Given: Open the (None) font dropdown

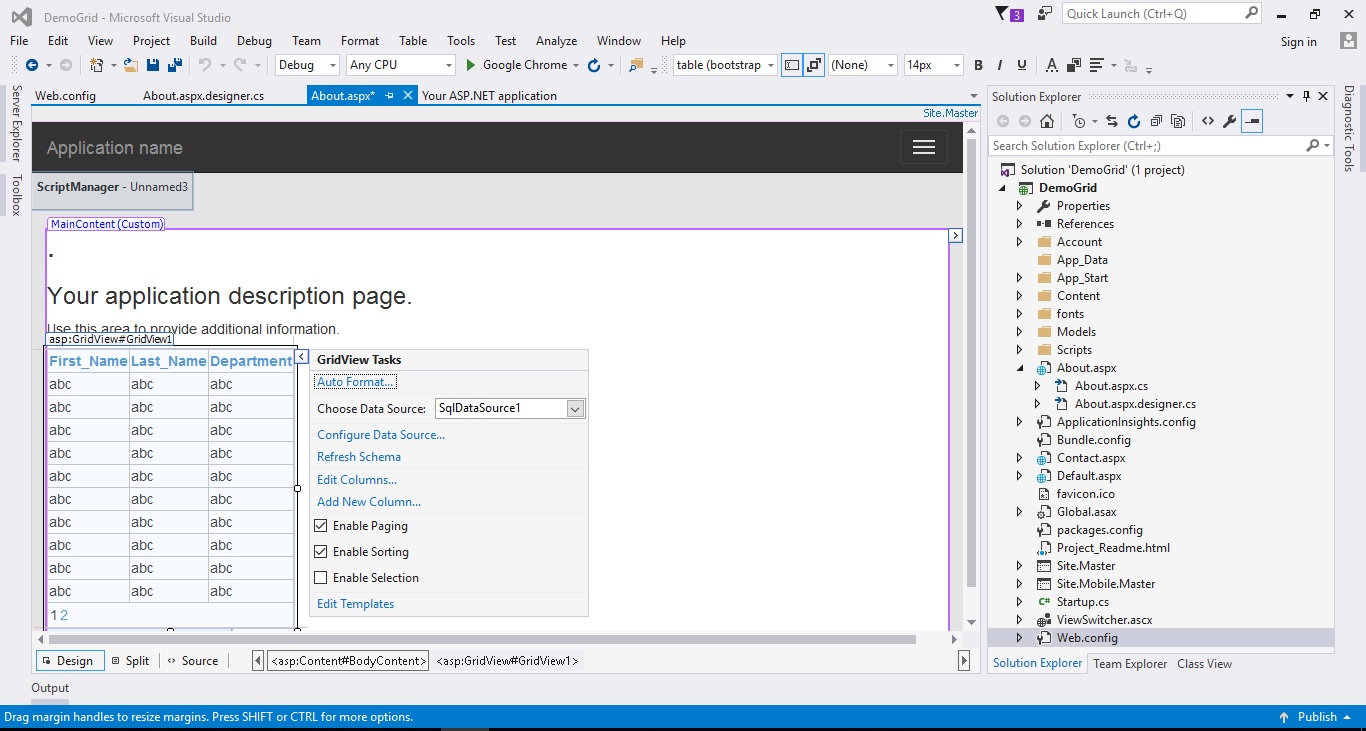Looking at the screenshot, I should click(862, 65).
